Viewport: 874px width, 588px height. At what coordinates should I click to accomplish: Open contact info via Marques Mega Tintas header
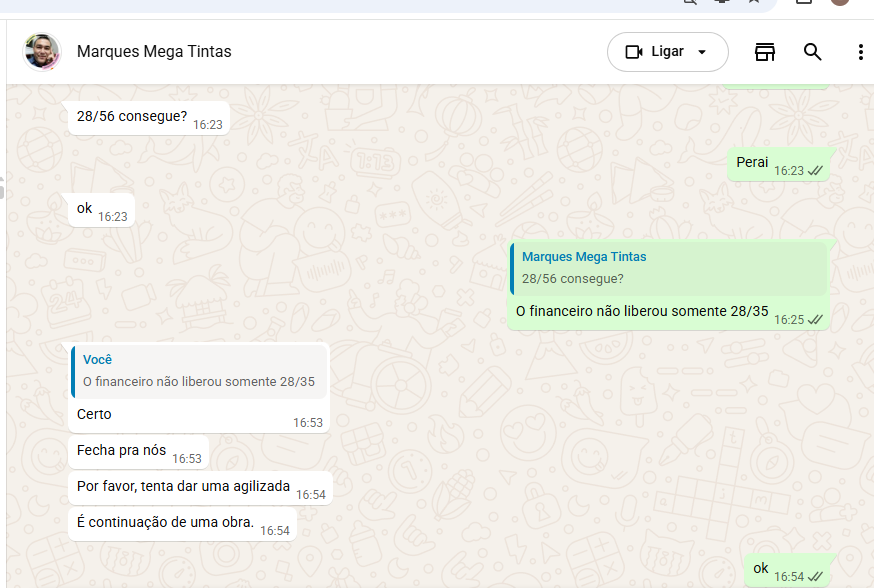[x=154, y=52]
